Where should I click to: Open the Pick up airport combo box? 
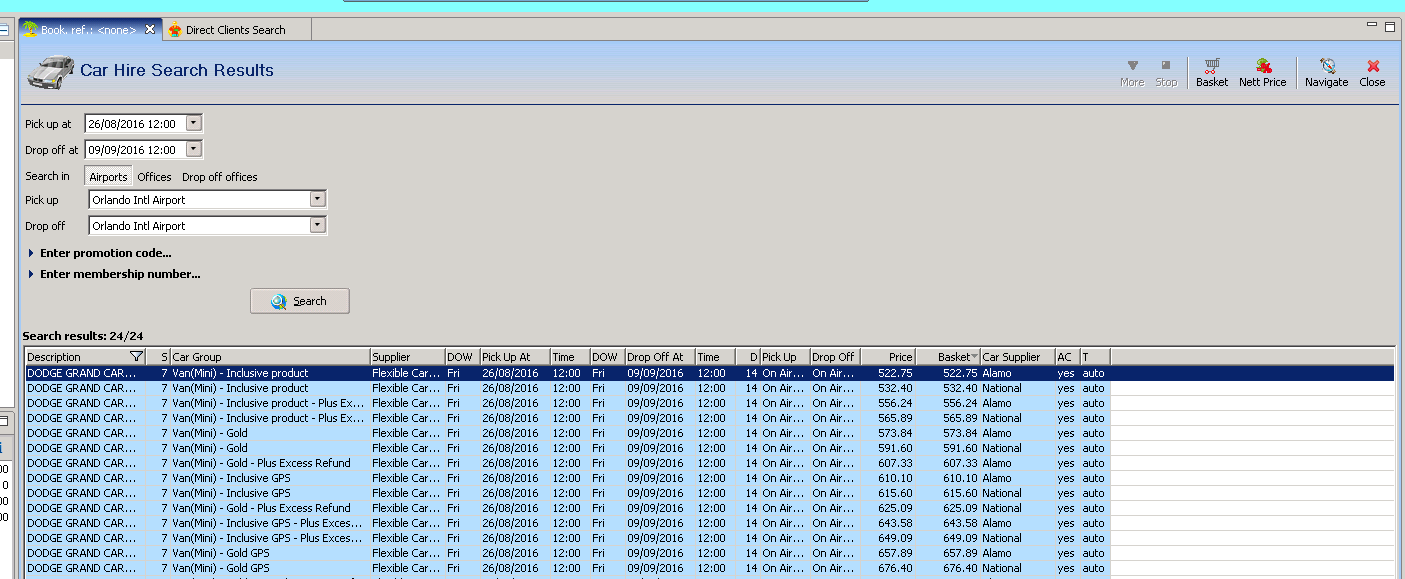pos(318,199)
